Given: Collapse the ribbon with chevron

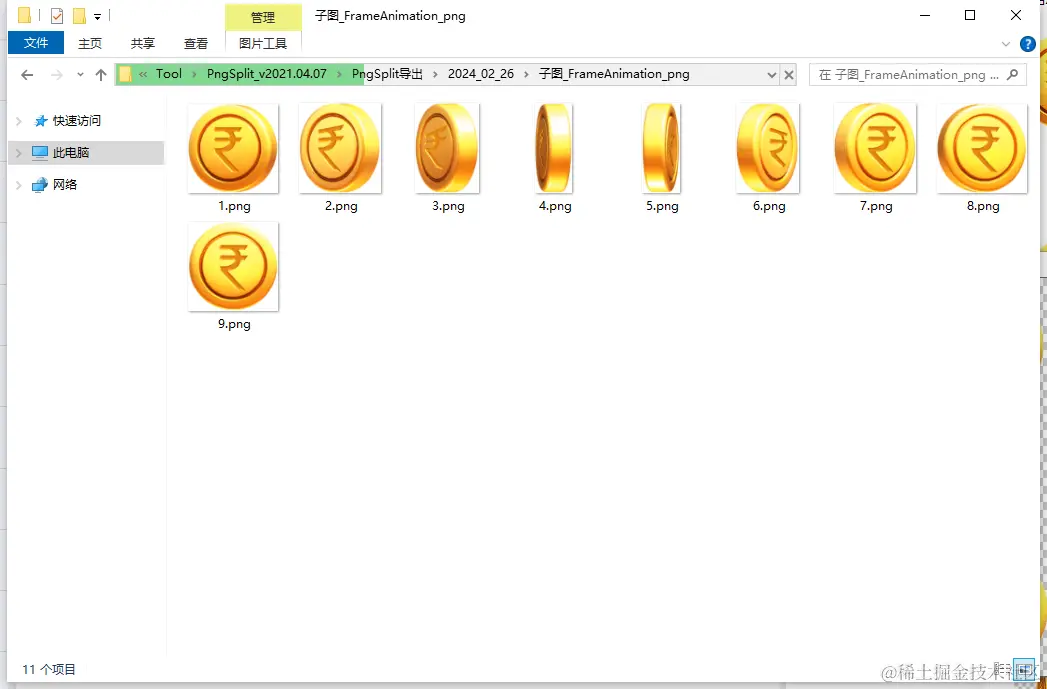Looking at the screenshot, I should (1006, 44).
